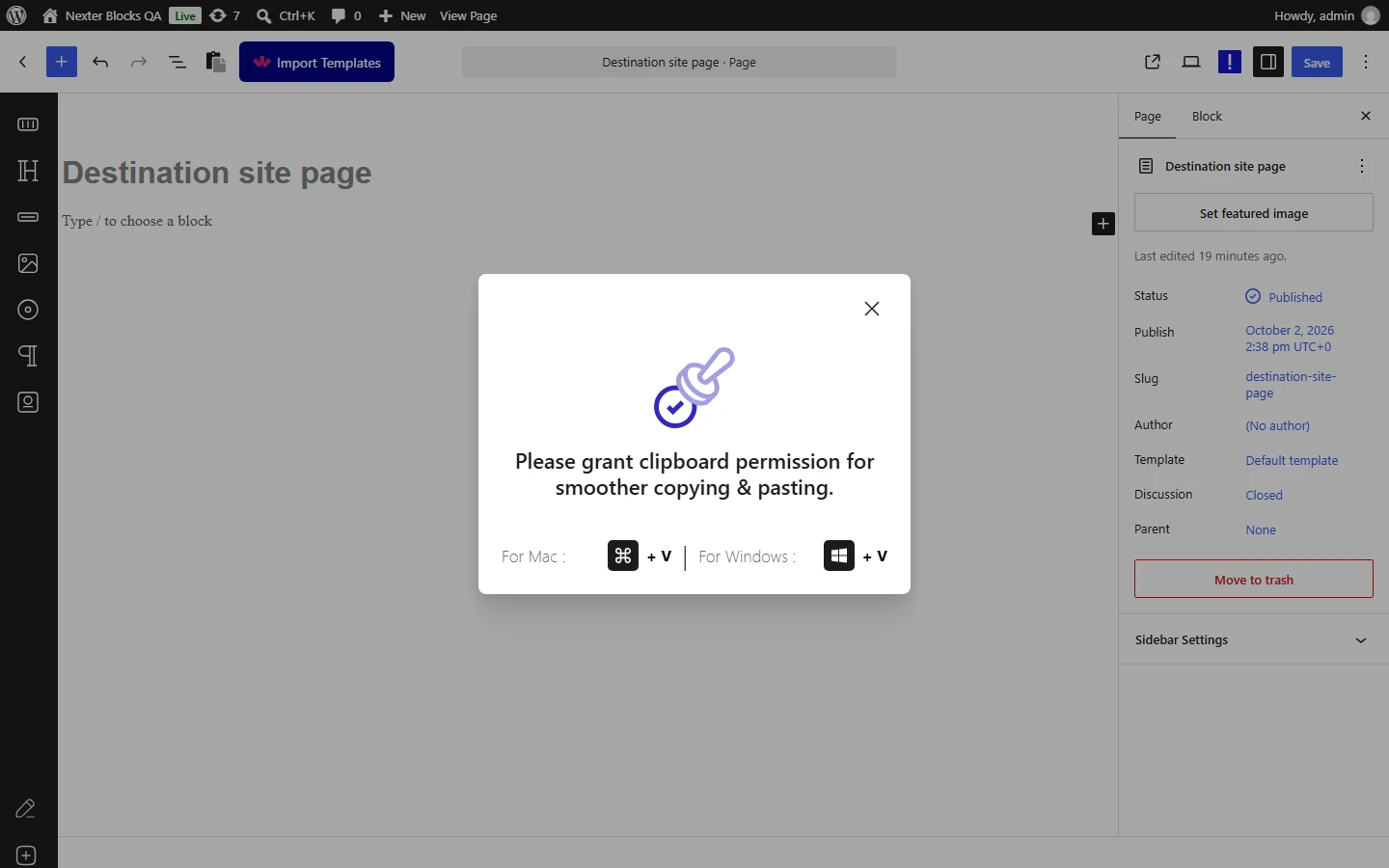Move the page to trash

coord(1254,580)
